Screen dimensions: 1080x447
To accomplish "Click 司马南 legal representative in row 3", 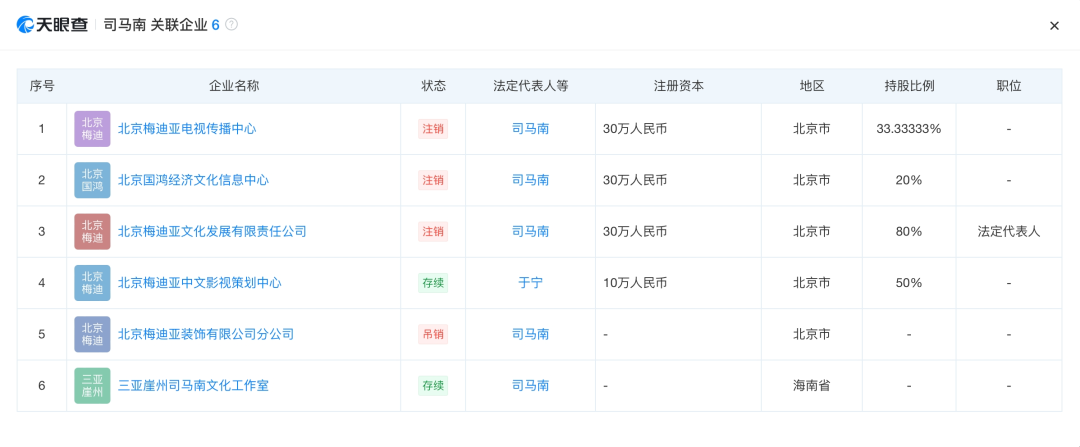I will (x=530, y=231).
